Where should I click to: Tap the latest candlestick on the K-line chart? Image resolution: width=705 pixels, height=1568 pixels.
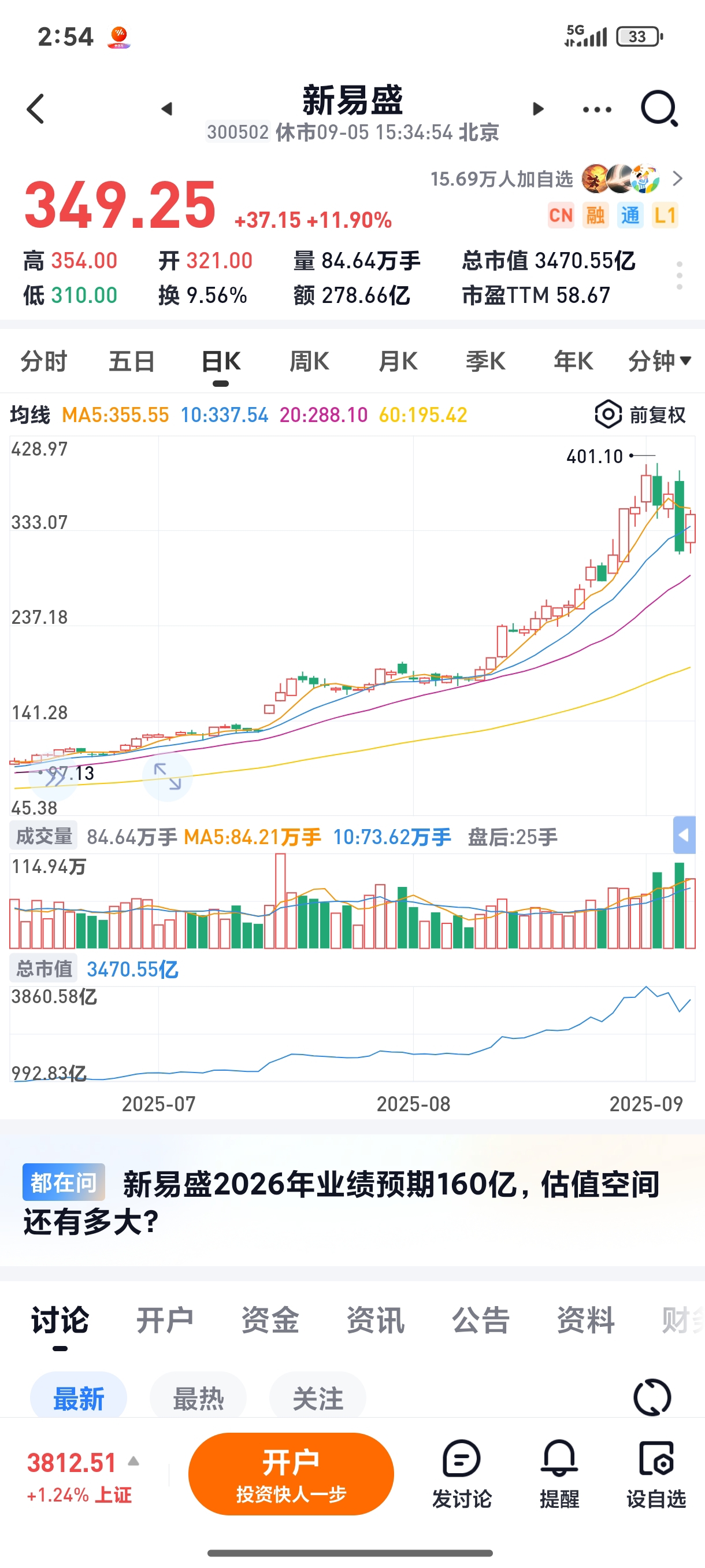coord(691,528)
